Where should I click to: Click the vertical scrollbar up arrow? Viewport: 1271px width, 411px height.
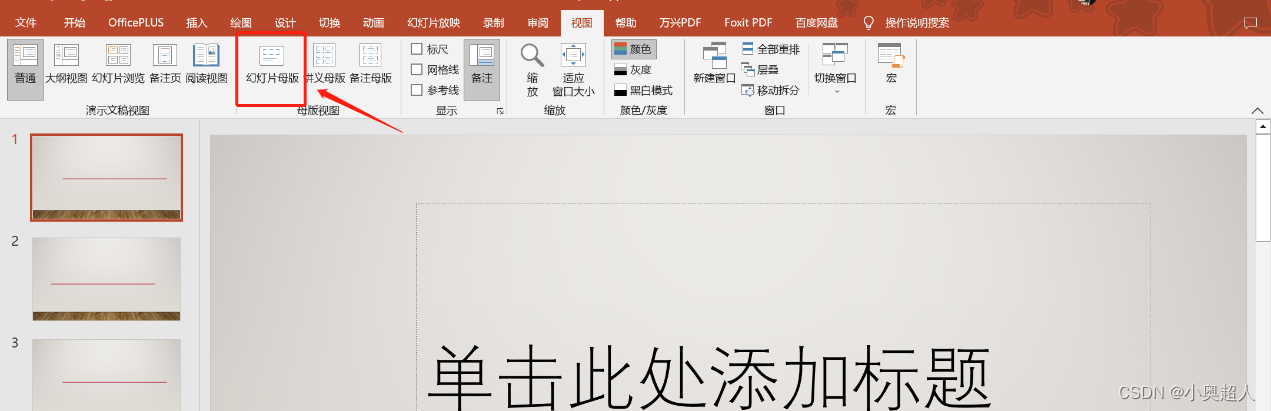point(1263,125)
